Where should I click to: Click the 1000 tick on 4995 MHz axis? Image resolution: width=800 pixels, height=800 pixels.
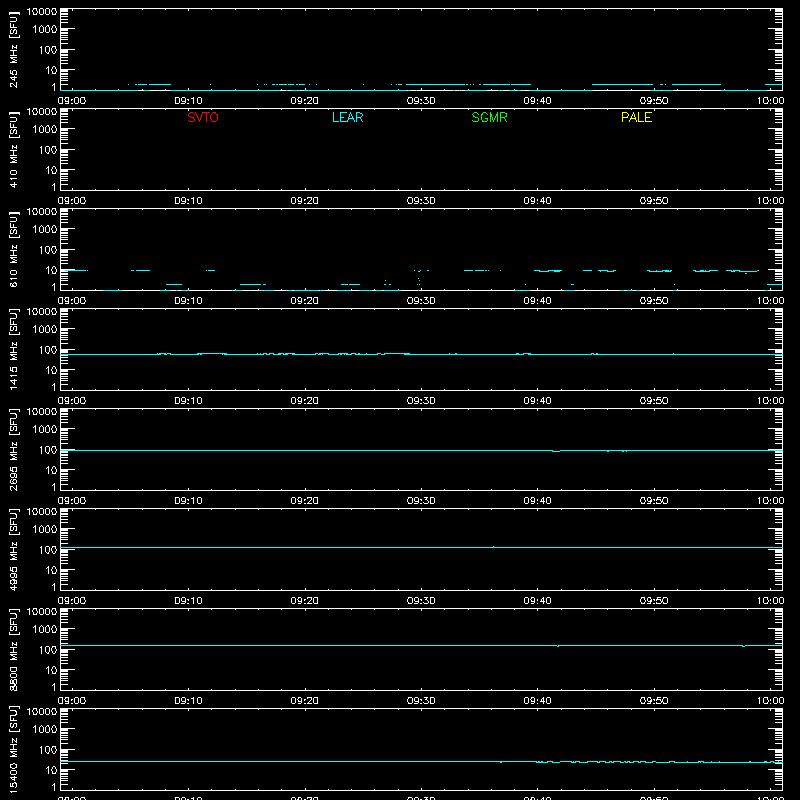(45, 530)
